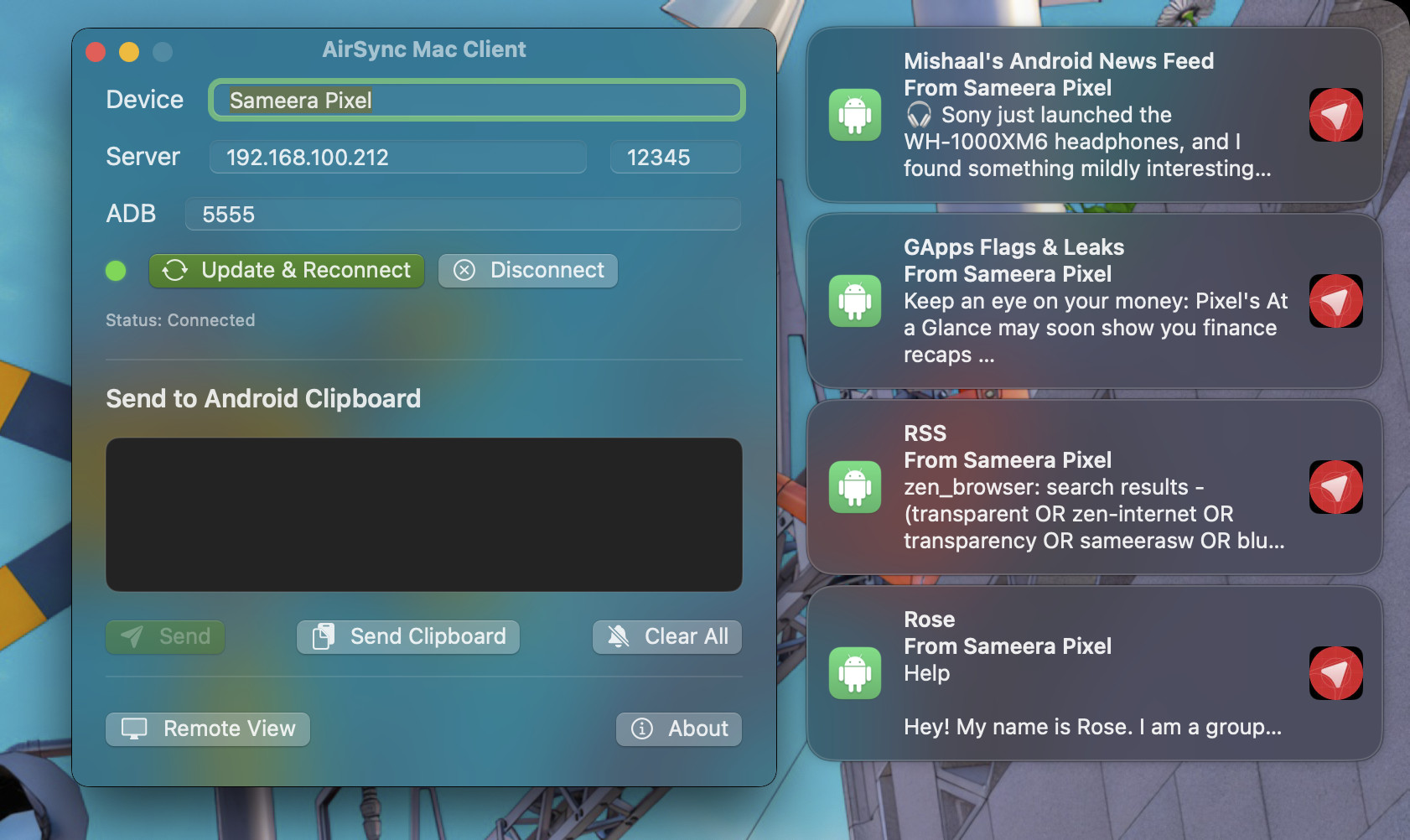Click the Server IP address field

pyautogui.click(x=397, y=157)
